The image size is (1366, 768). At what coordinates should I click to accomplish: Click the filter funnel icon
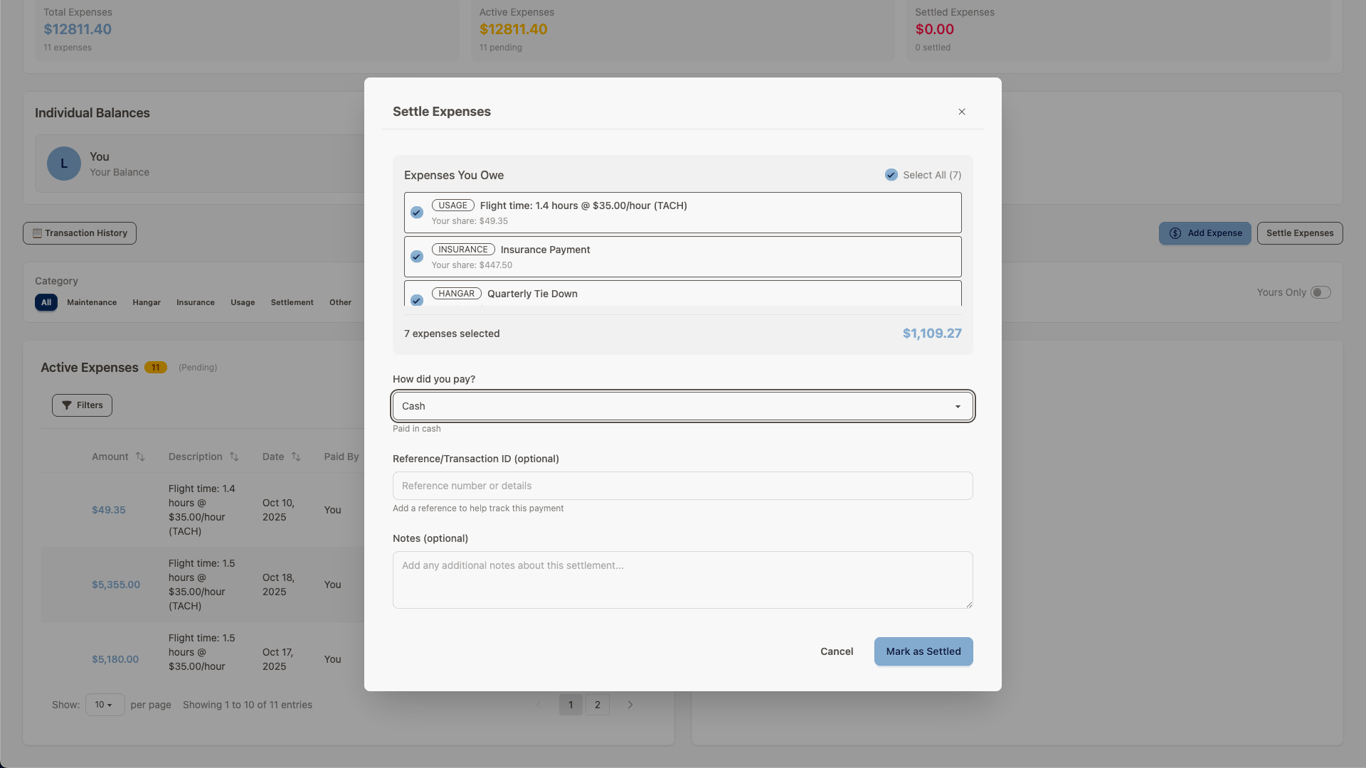[x=67, y=405]
